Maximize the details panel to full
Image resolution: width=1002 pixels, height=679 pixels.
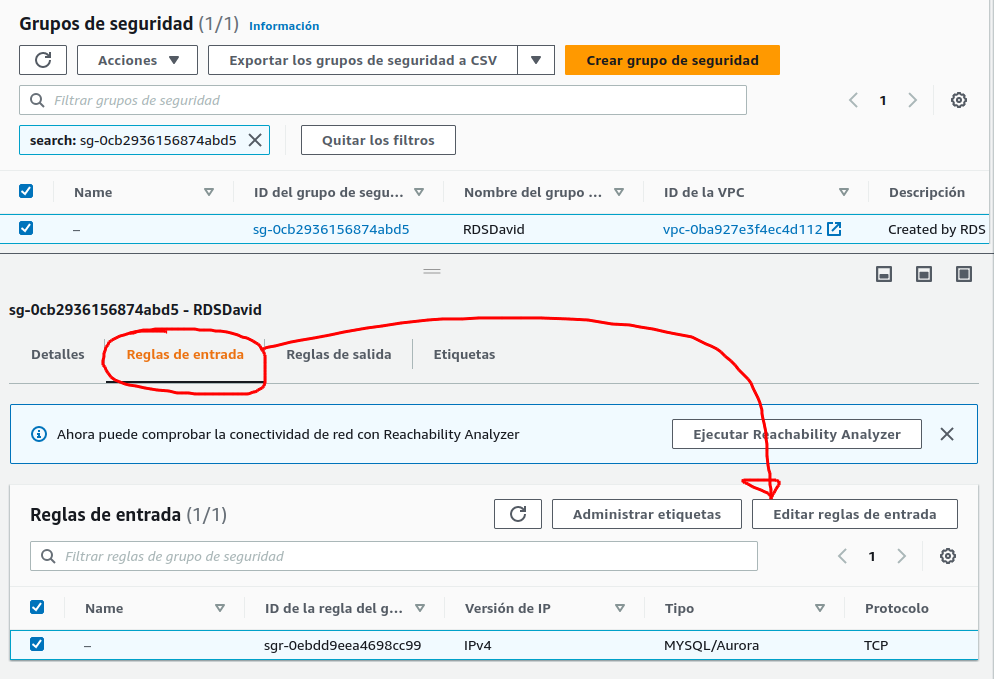[x=964, y=274]
